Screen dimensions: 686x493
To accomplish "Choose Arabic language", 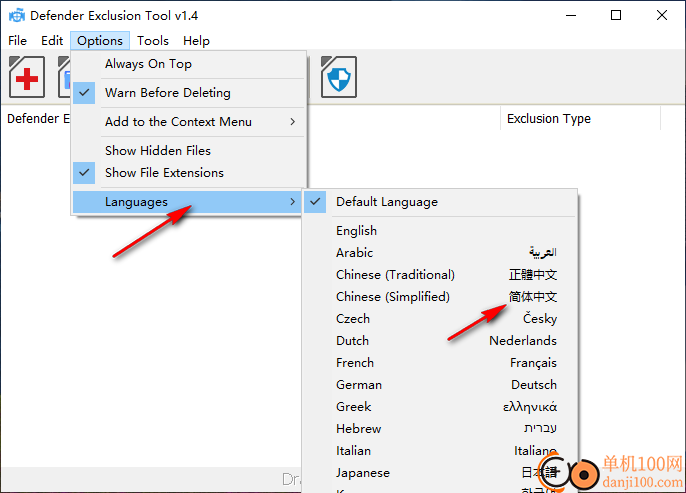I will tap(440, 252).
